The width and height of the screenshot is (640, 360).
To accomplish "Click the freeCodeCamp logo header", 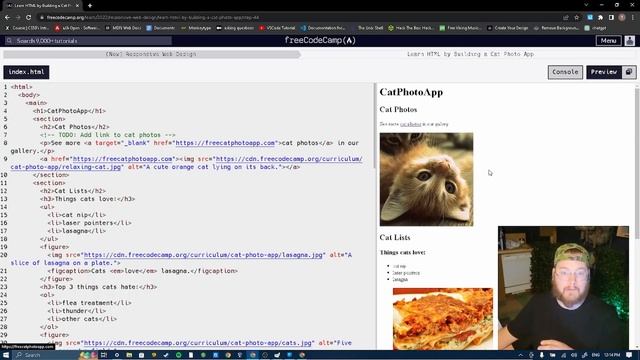I will click(x=320, y=40).
